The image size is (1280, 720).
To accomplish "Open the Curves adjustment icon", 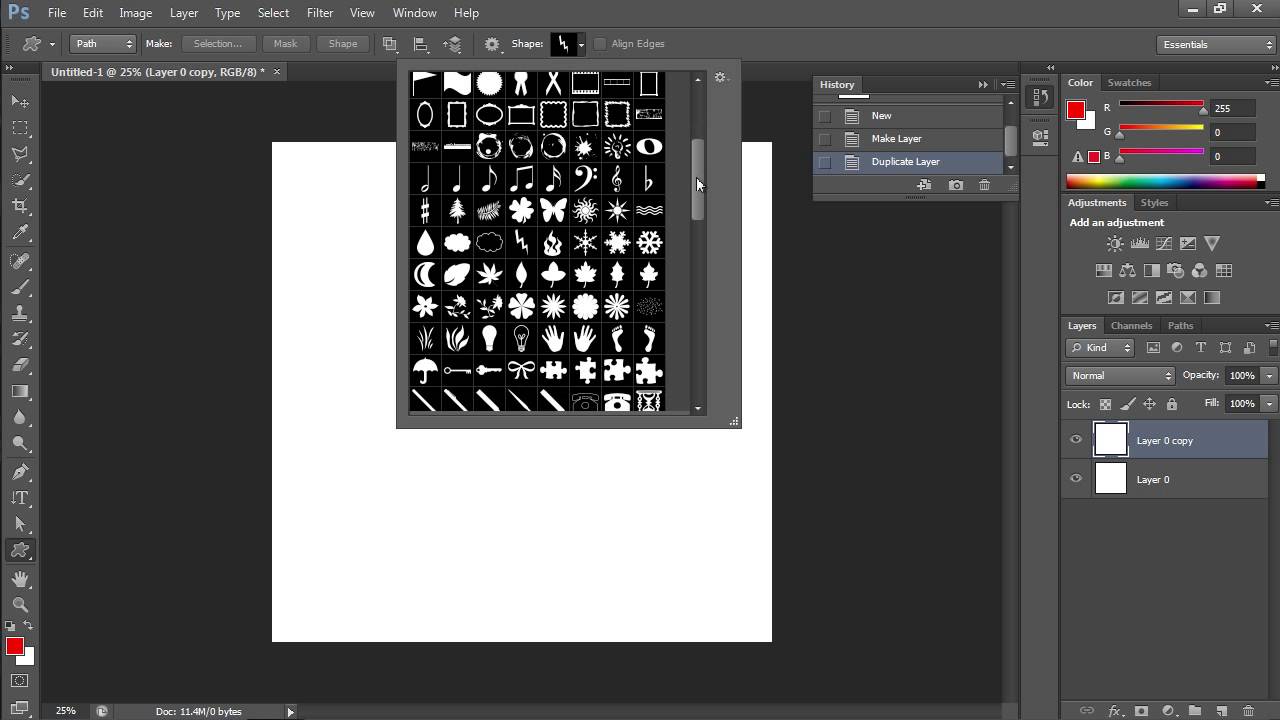I will (x=1163, y=243).
